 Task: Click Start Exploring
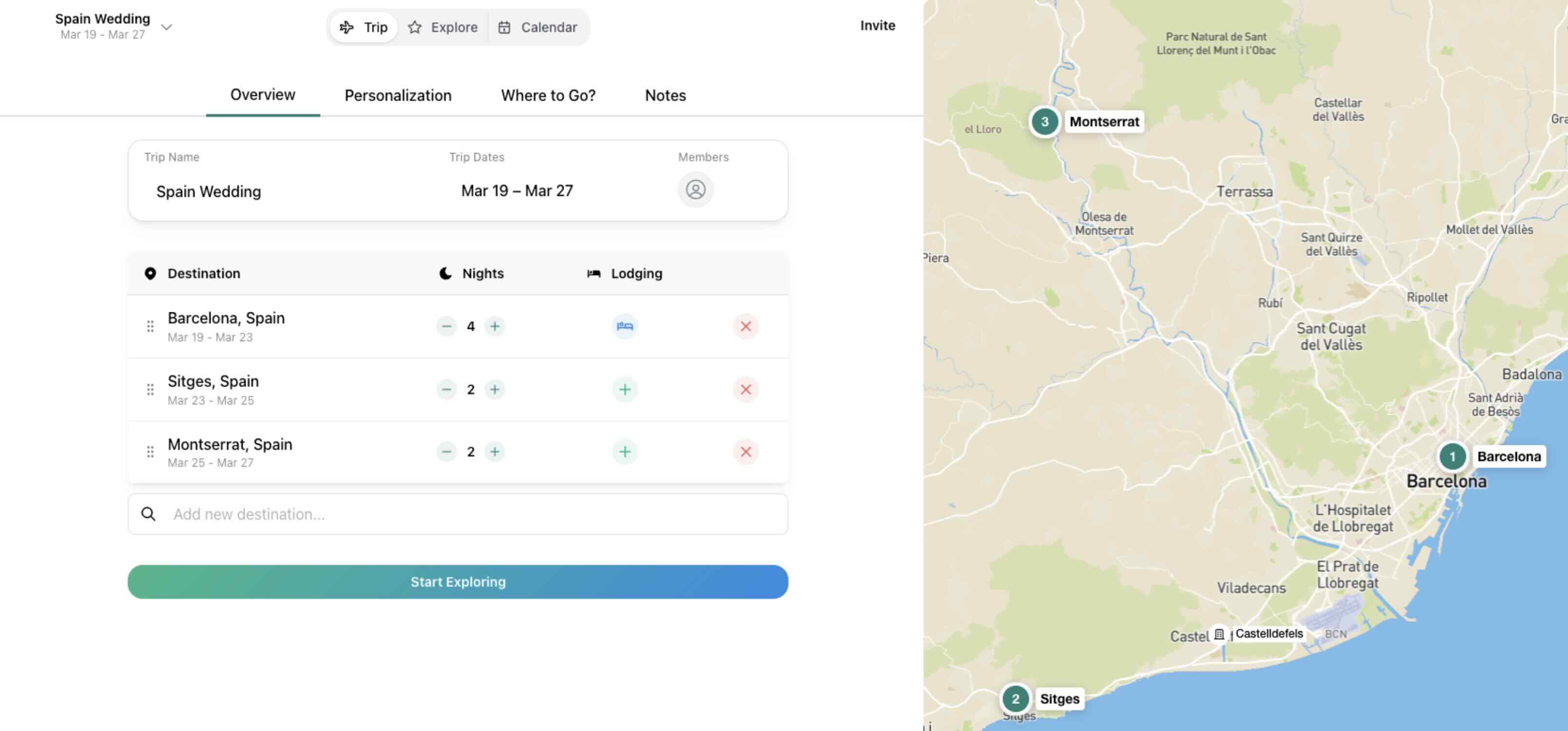click(x=458, y=582)
